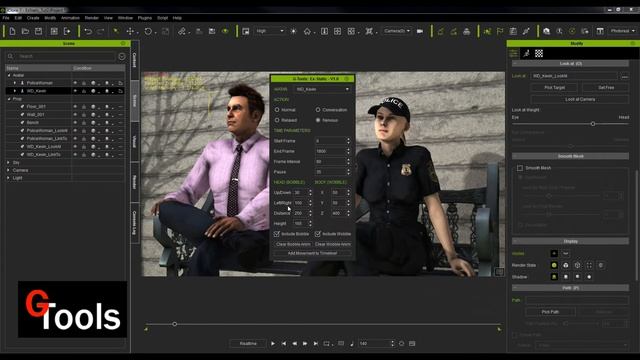Click the Pick Target button

point(554,88)
